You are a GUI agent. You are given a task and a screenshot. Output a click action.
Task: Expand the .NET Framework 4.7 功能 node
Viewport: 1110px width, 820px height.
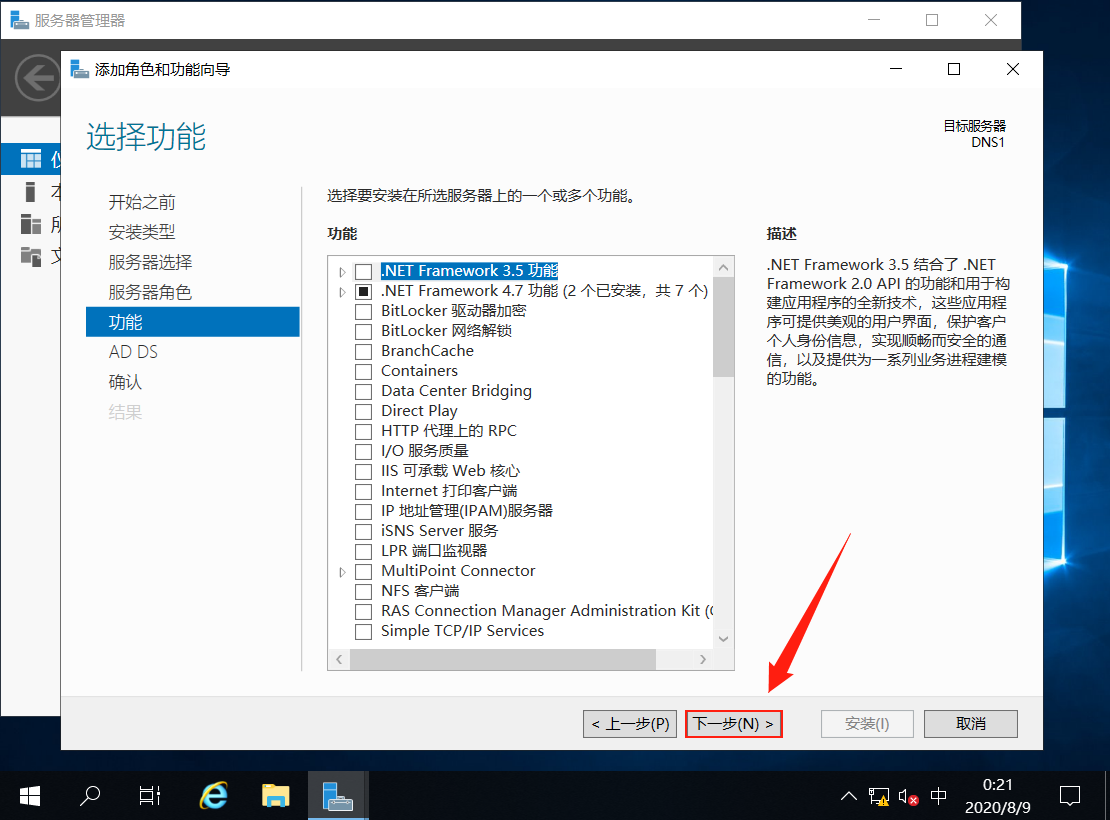tap(343, 292)
